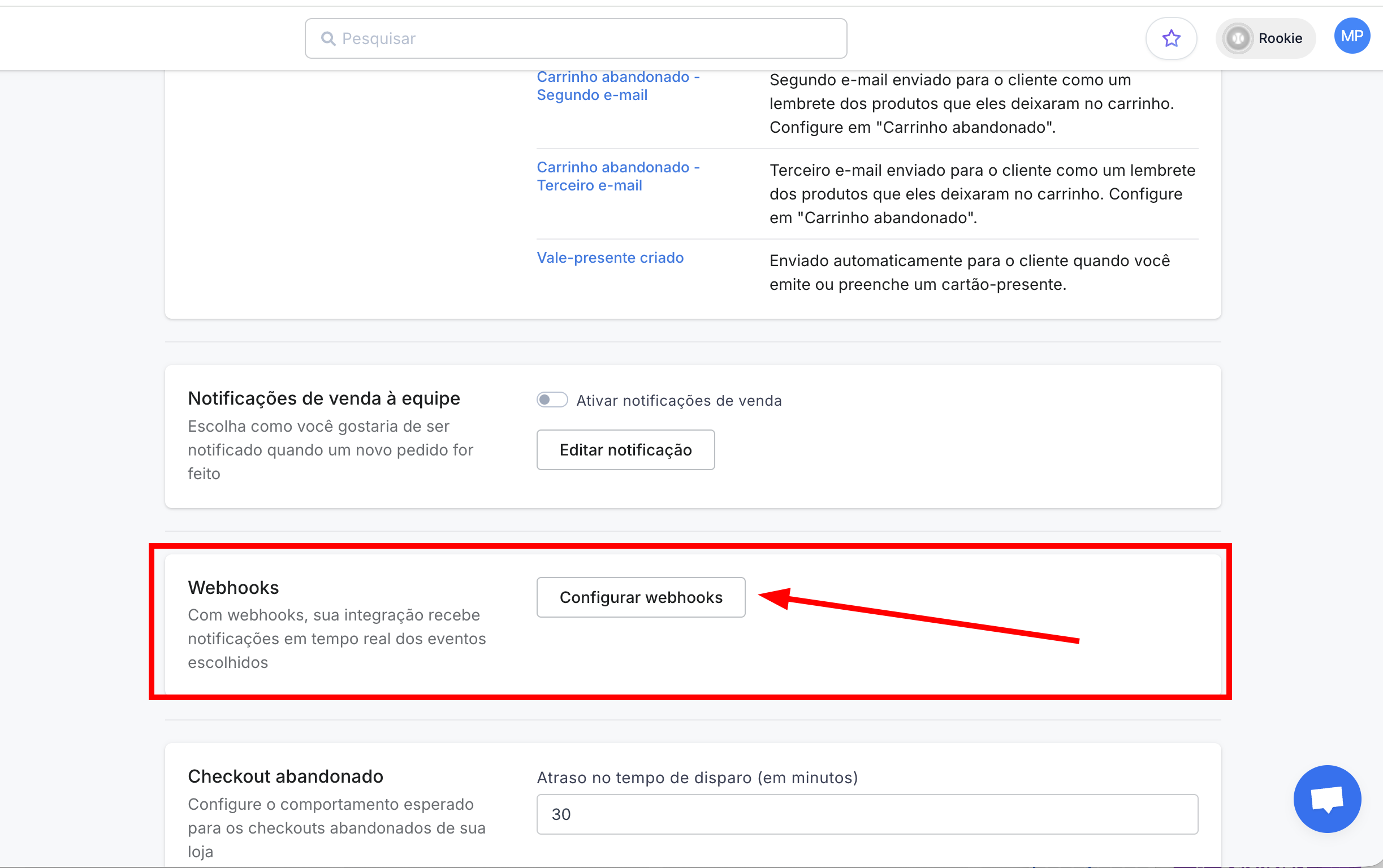Click the 'Rookie' level text
This screenshot has height=868, width=1383.
[x=1280, y=38]
